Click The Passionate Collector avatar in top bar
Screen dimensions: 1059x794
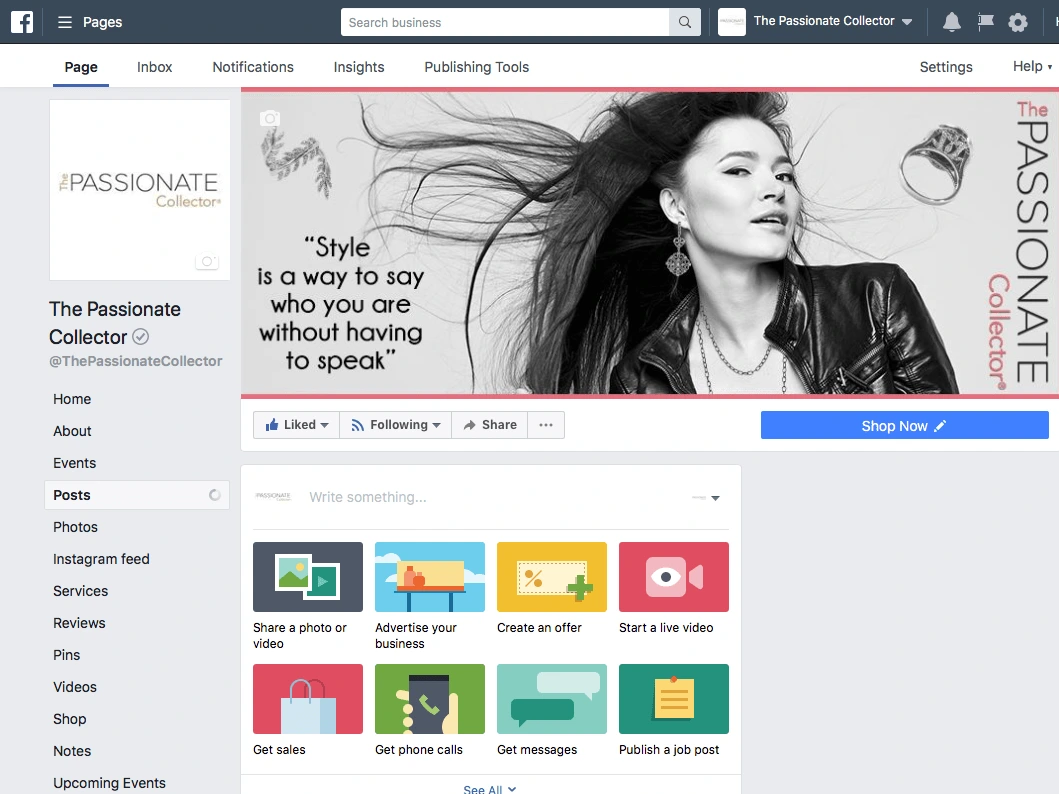coord(731,22)
